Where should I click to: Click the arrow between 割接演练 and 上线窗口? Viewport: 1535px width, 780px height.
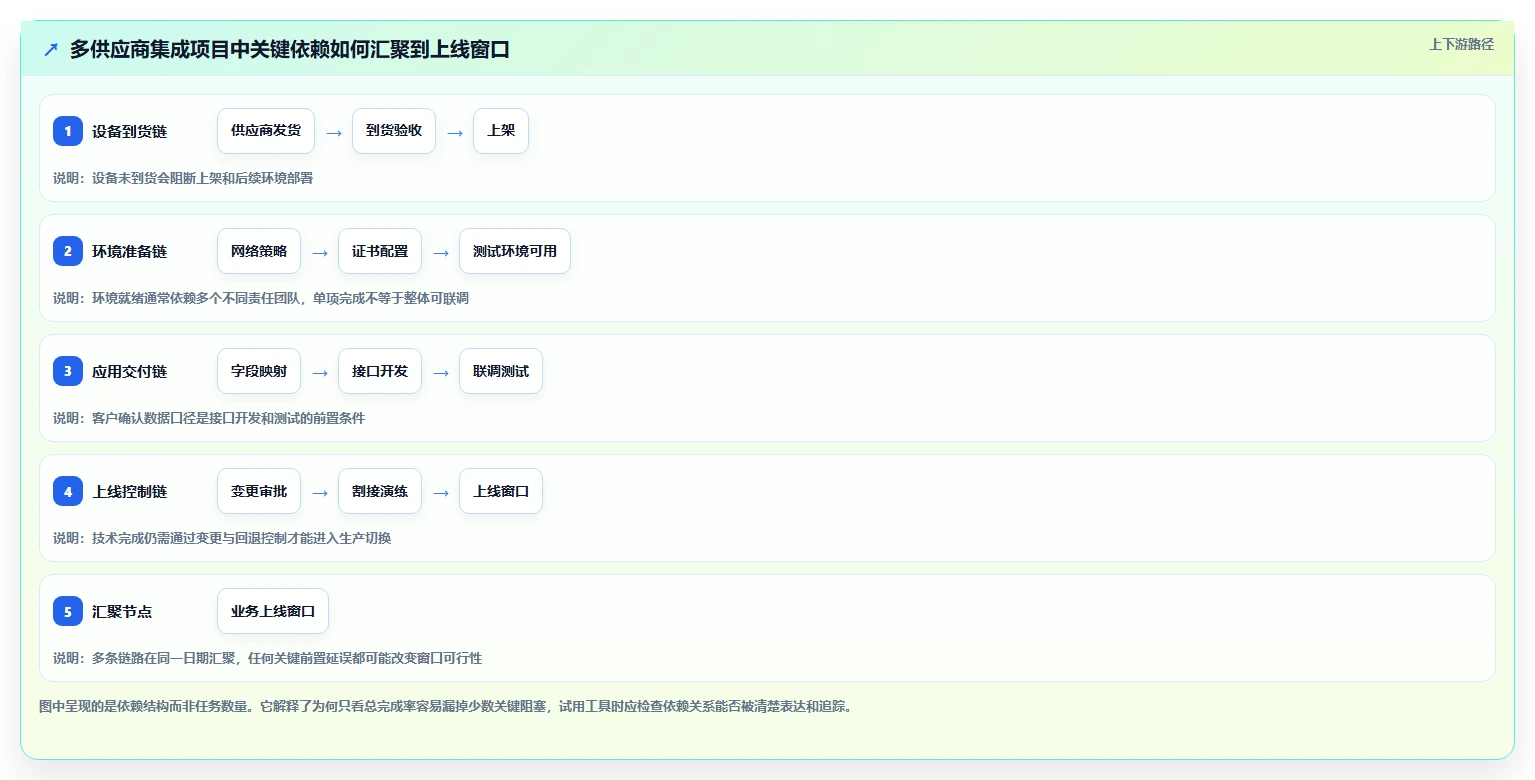pos(441,492)
